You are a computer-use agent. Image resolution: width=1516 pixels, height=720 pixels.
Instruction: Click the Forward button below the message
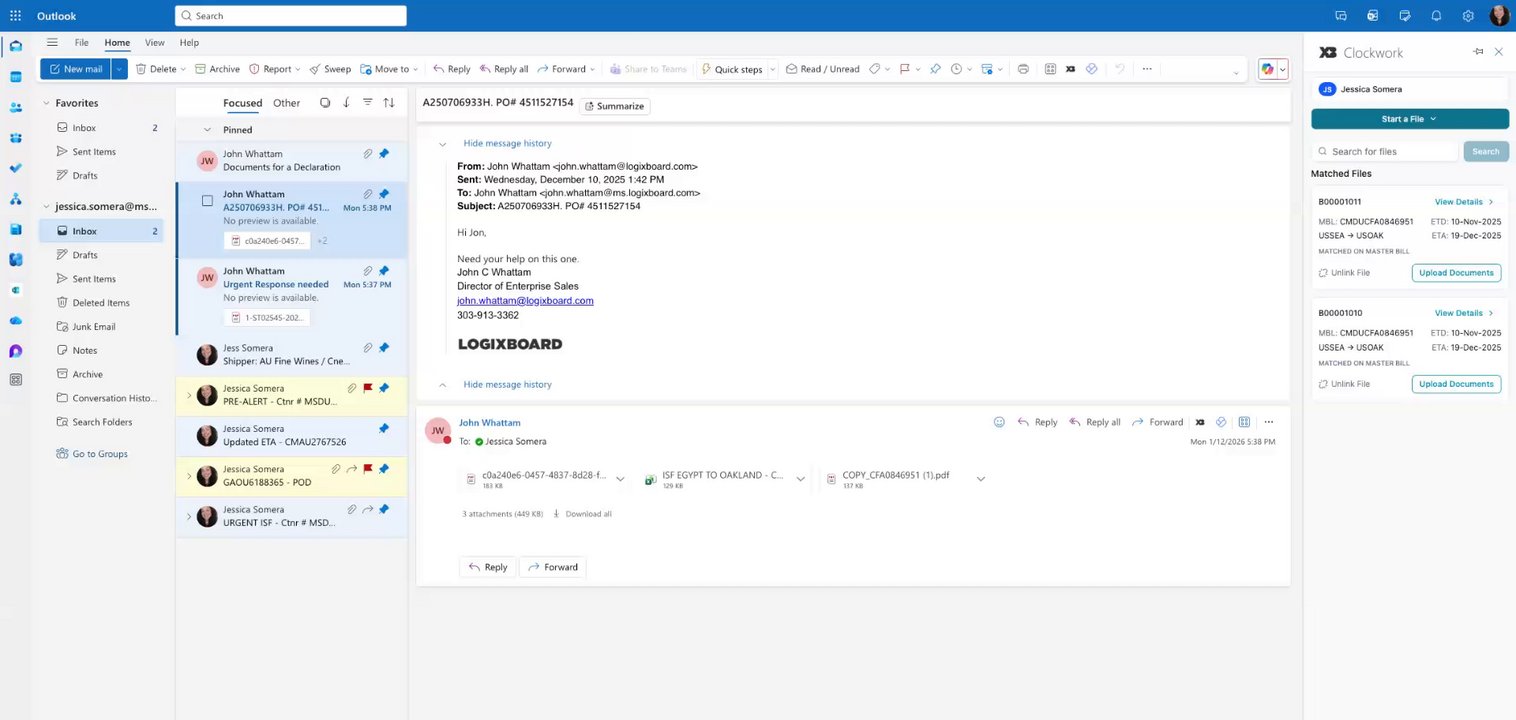coord(552,567)
